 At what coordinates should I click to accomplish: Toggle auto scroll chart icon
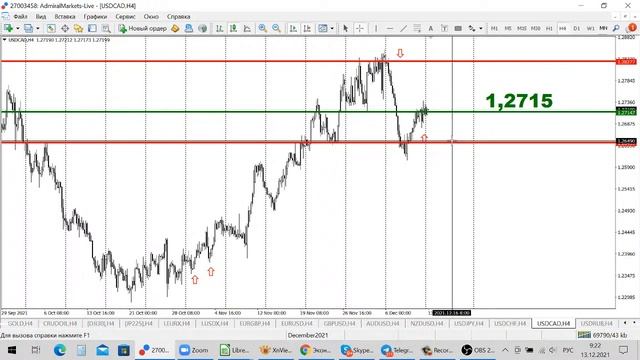[293, 28]
